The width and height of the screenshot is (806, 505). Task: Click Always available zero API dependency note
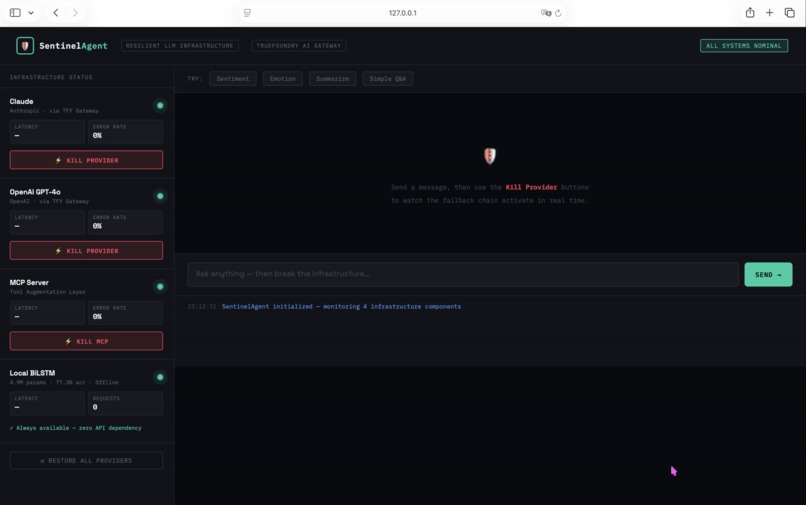point(76,428)
